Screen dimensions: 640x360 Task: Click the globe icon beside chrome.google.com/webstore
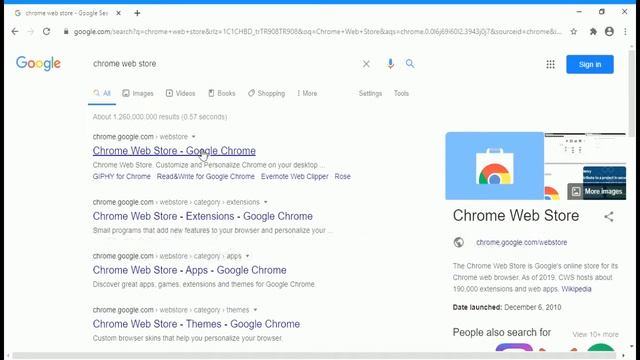(459, 242)
